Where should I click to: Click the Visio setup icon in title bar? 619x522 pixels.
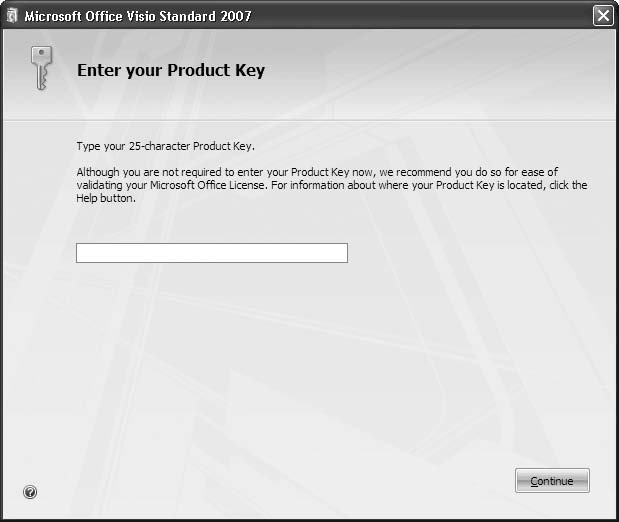click(x=11, y=15)
